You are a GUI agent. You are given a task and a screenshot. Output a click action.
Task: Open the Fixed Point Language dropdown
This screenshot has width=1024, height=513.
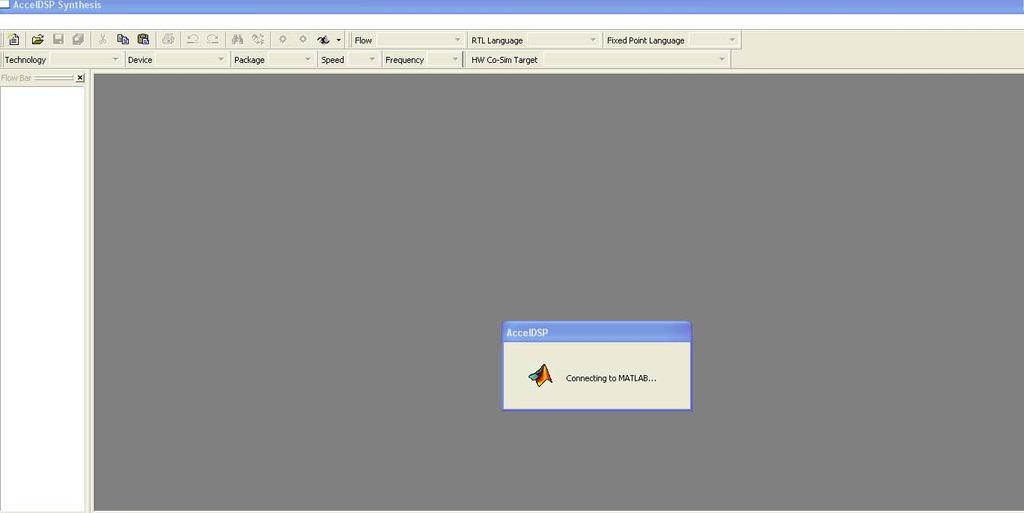coord(713,40)
